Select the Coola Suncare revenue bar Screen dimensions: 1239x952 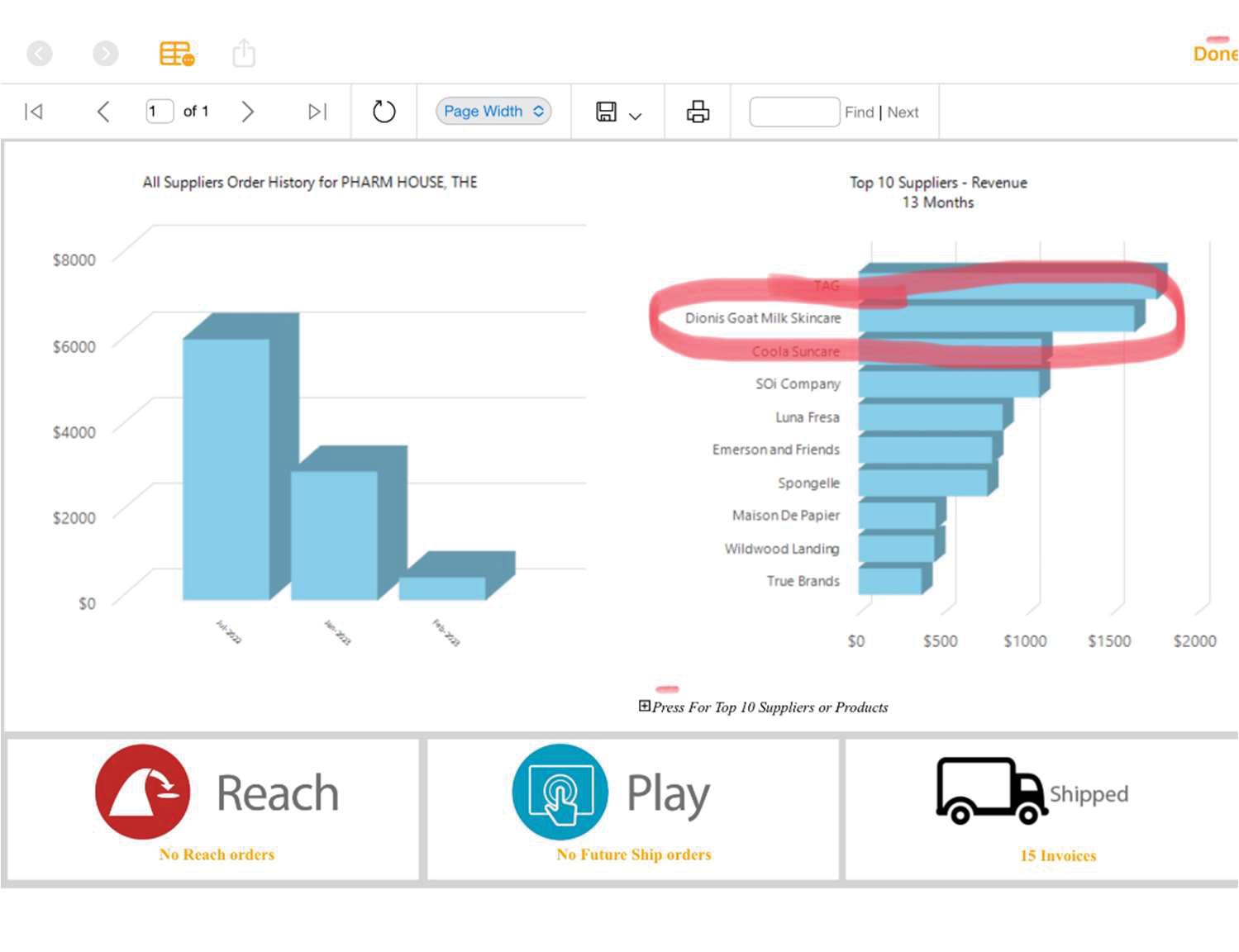[x=950, y=351]
